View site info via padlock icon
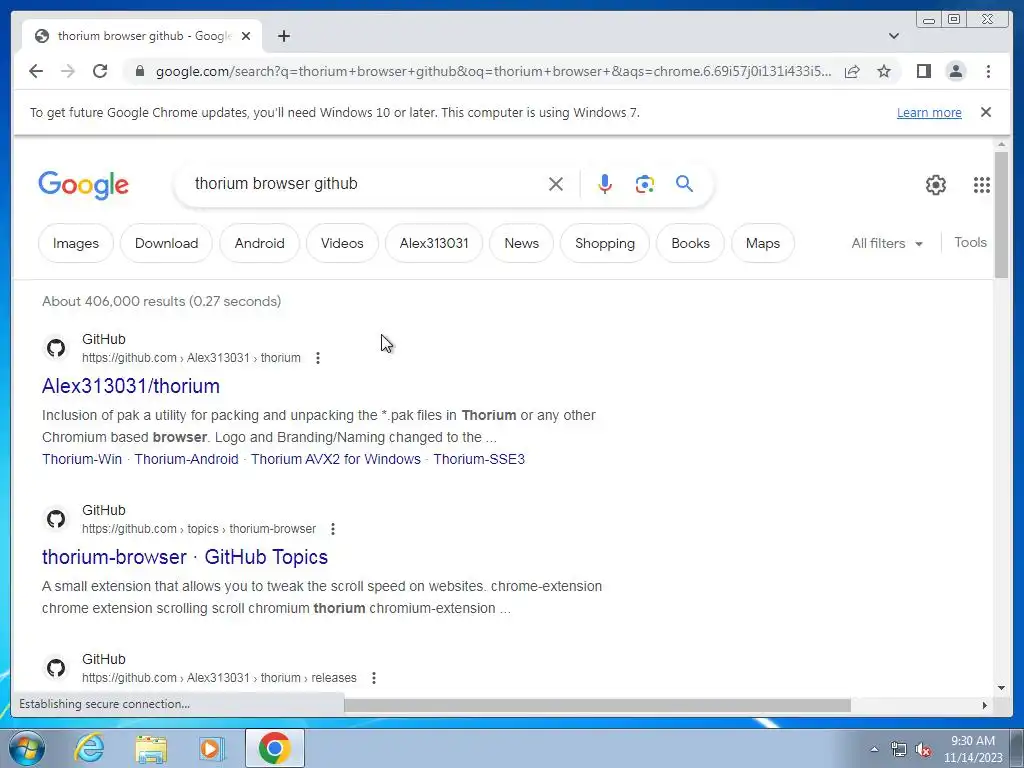This screenshot has height=768, width=1024. 139,71
